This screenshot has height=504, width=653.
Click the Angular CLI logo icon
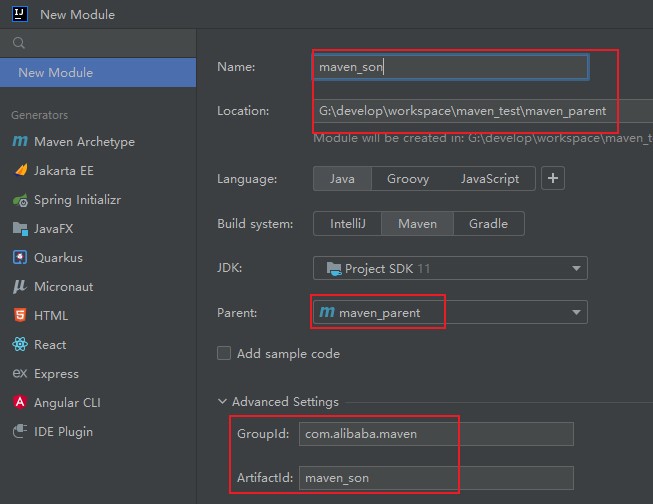[x=20, y=402]
